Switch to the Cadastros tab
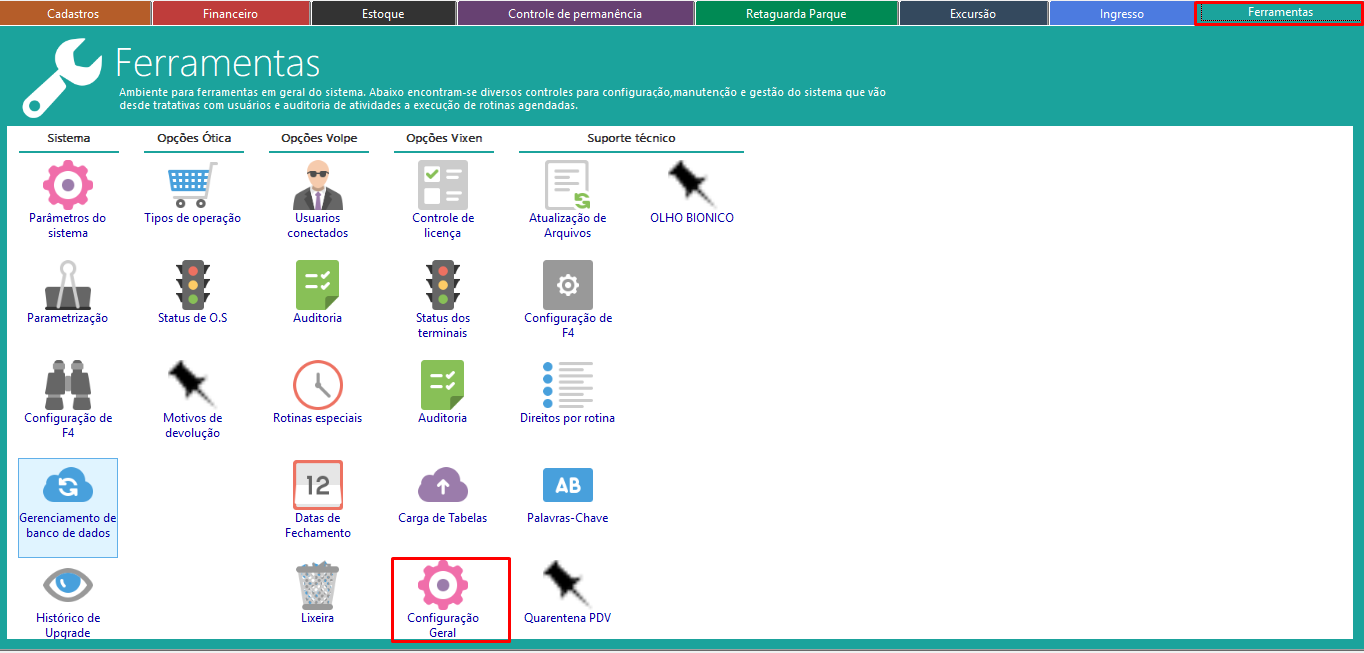Viewport: 1364px width, 653px height. point(73,14)
